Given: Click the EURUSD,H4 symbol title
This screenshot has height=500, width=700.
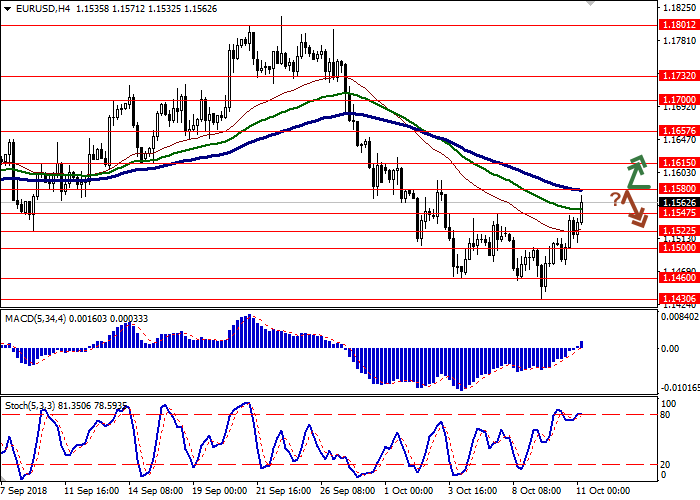Looking at the screenshot, I should click(x=42, y=8).
